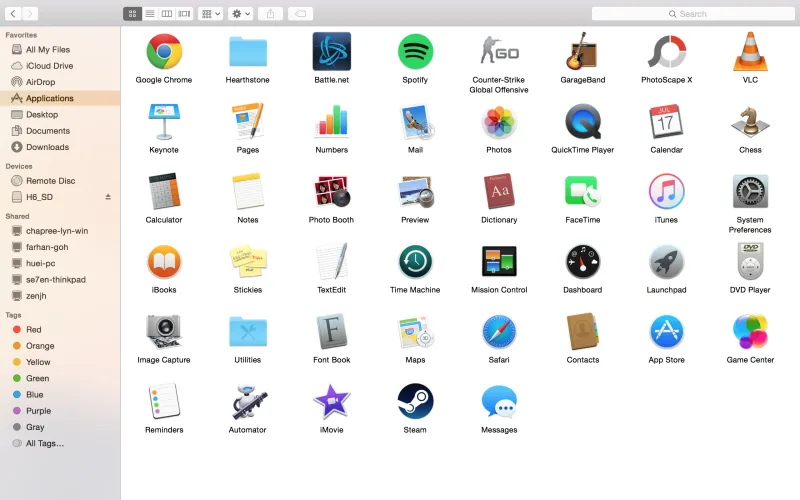Open Downloads from sidebar

pos(60,147)
